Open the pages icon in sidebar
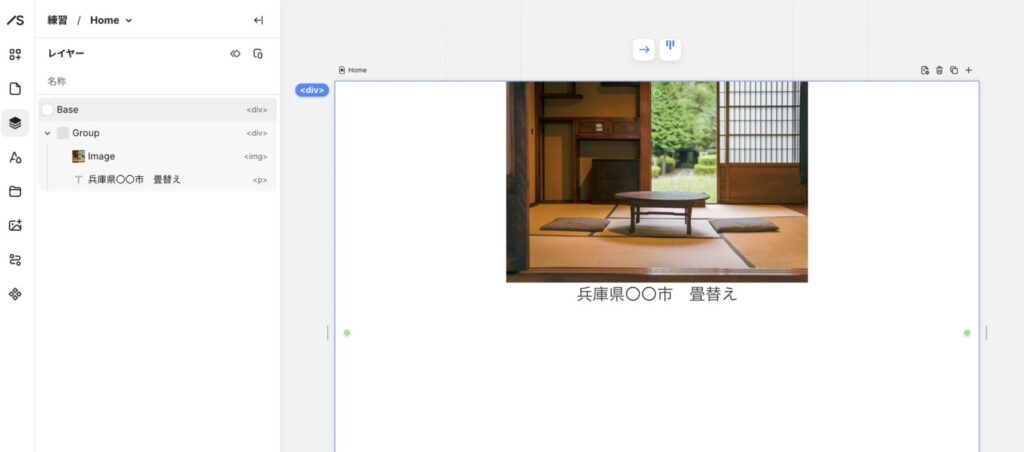Image resolution: width=1024 pixels, height=452 pixels. (15, 89)
